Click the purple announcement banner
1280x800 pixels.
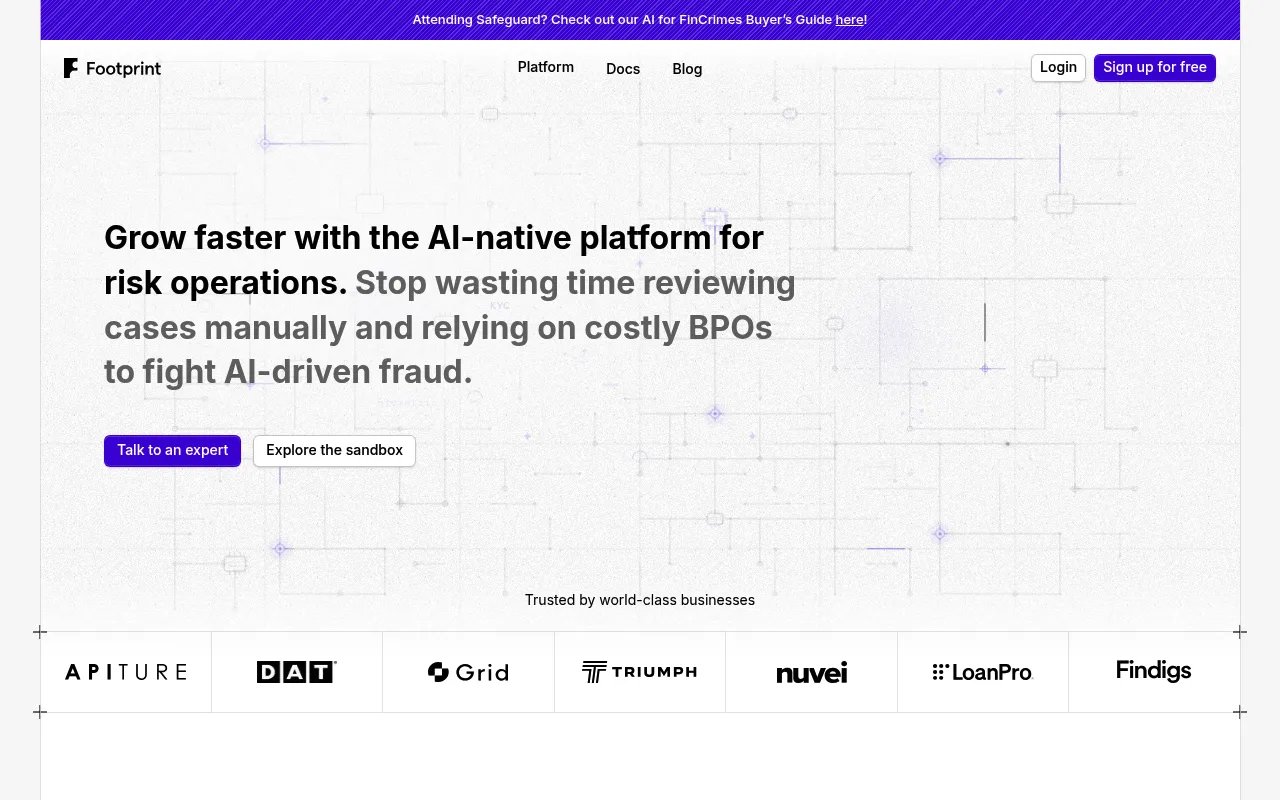640,20
